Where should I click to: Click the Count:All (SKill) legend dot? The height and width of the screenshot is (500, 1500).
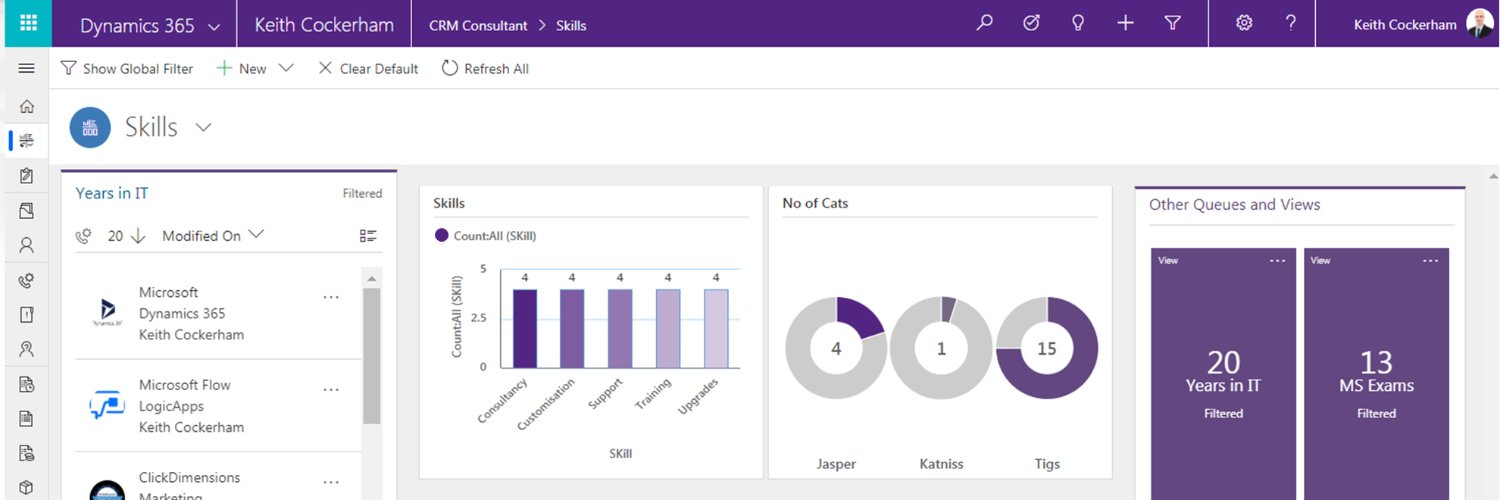coord(442,236)
